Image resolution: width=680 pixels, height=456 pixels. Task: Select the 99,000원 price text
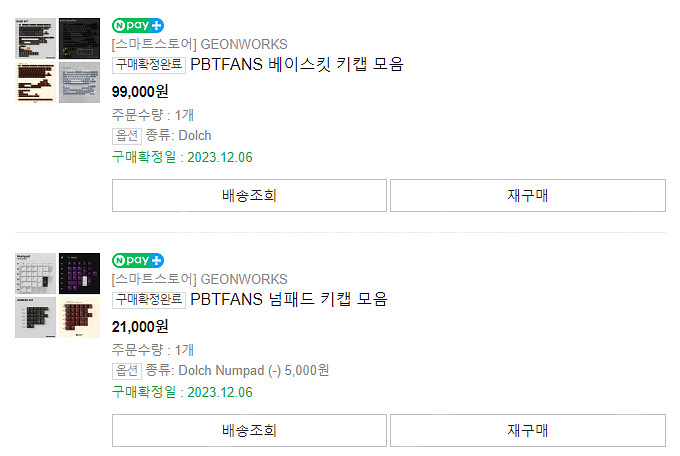(x=140, y=91)
